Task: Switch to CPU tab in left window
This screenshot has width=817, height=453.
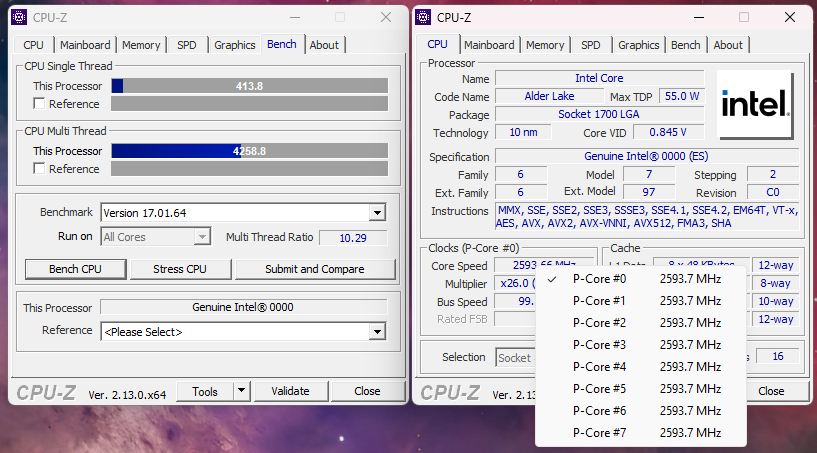Action: [33, 45]
